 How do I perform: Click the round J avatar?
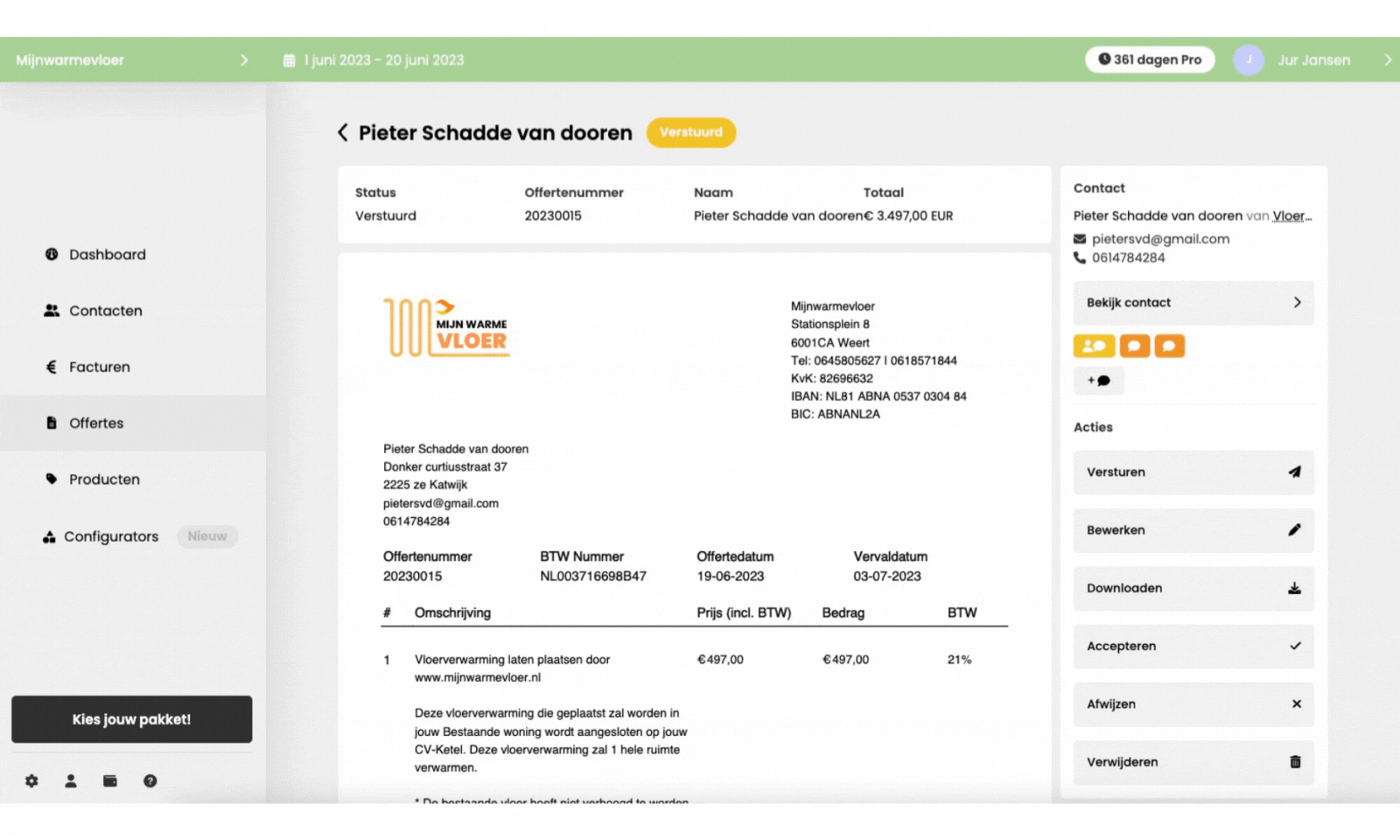pyautogui.click(x=1249, y=59)
